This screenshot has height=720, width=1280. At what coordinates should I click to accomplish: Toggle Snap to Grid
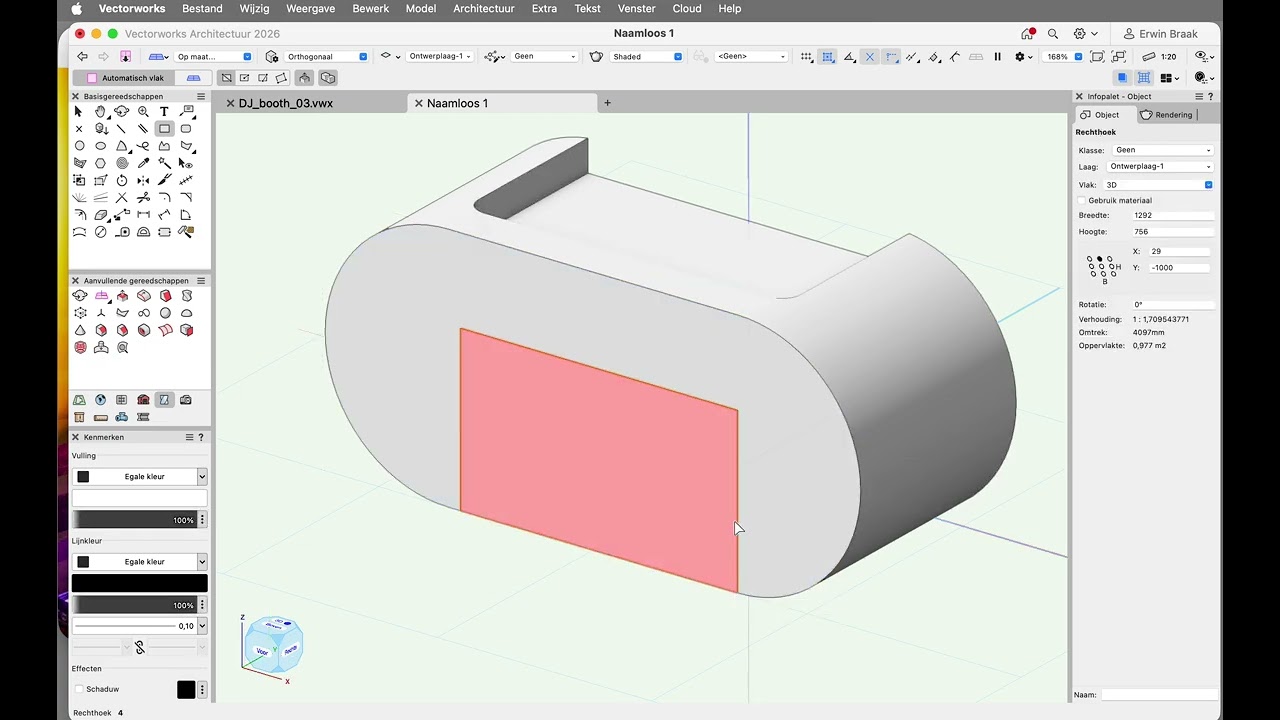pyautogui.click(x=806, y=57)
